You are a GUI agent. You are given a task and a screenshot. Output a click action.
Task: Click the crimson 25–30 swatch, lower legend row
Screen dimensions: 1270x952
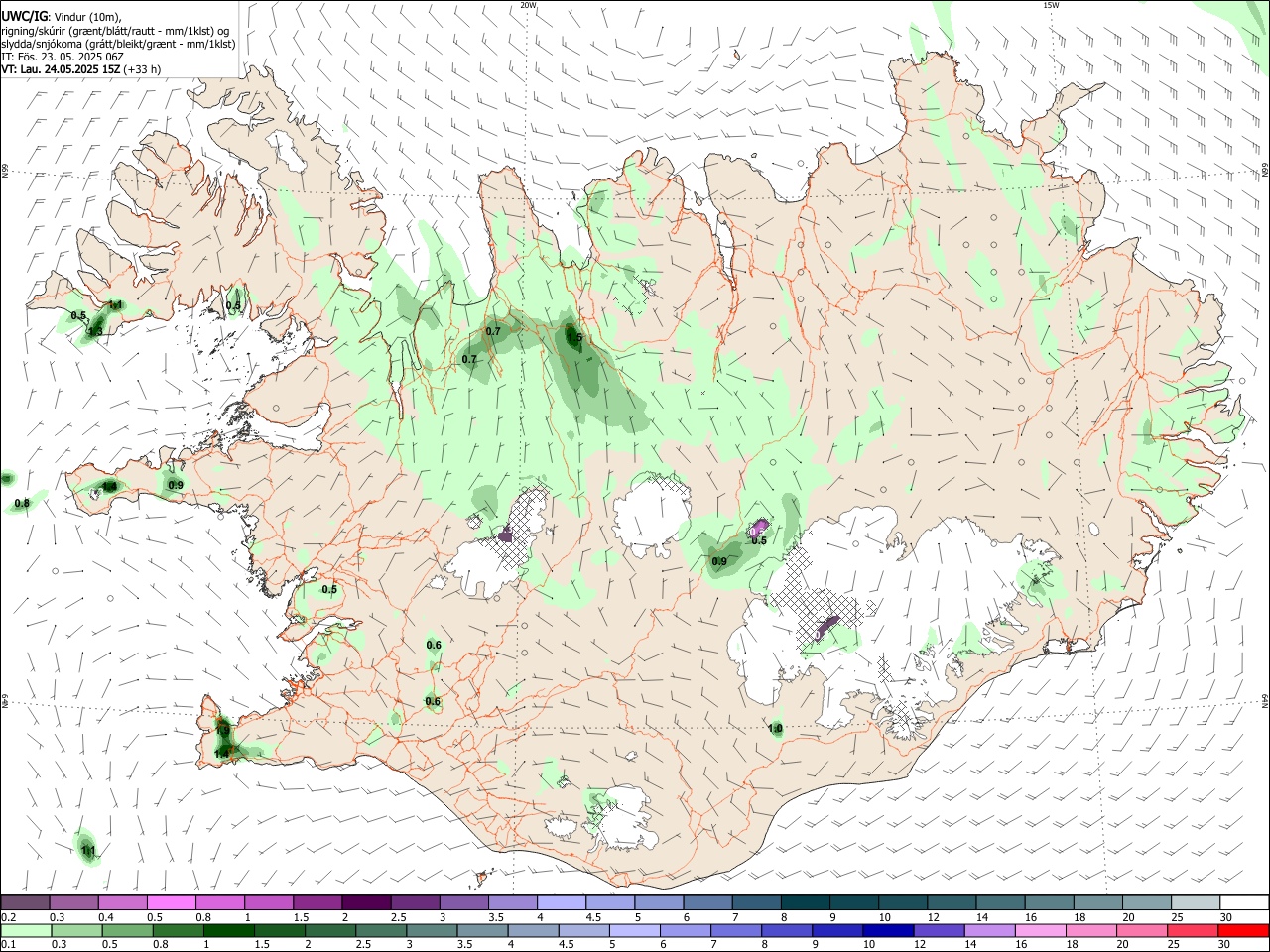(1193, 930)
